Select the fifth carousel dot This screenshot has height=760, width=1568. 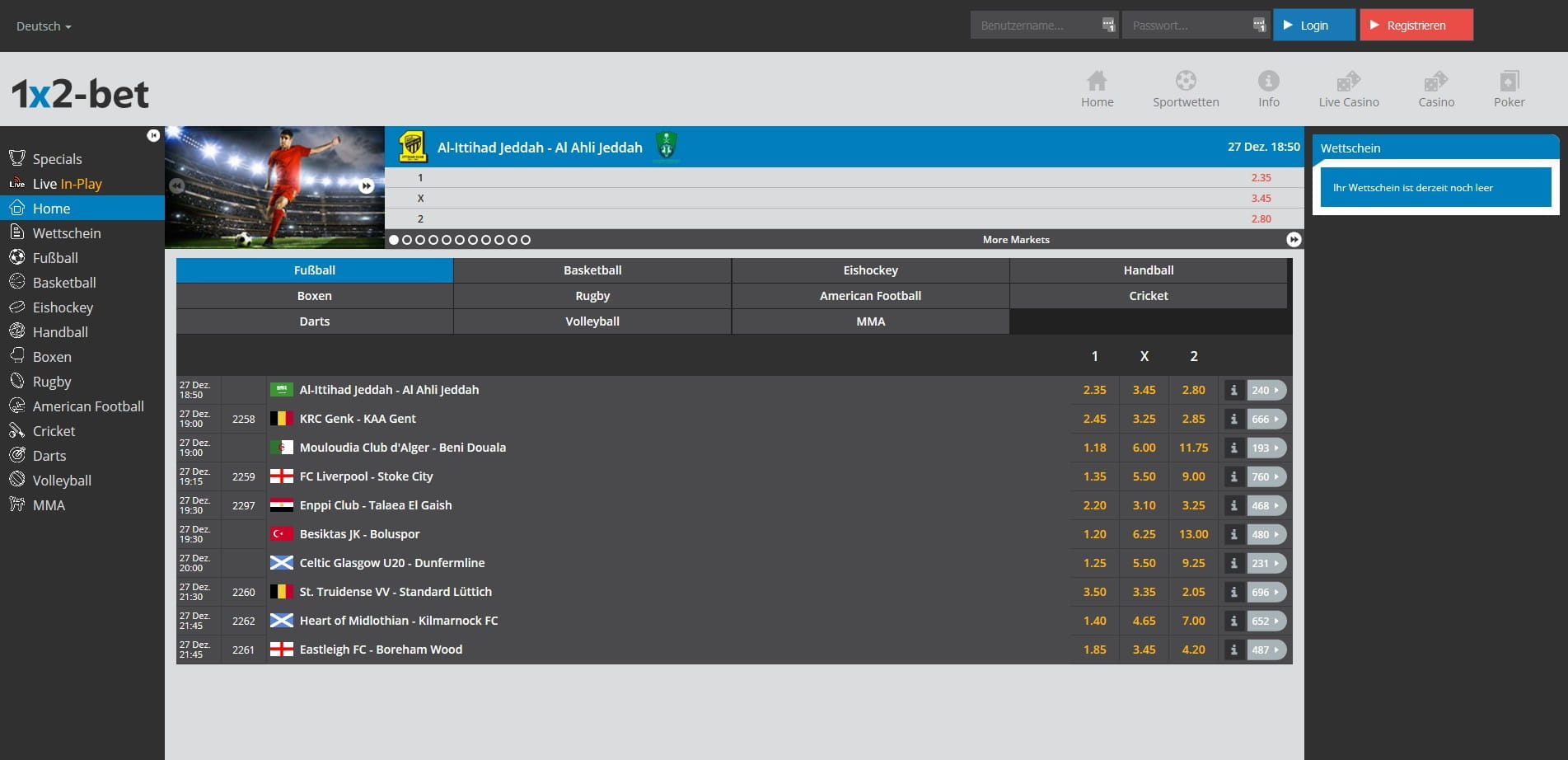tap(447, 240)
